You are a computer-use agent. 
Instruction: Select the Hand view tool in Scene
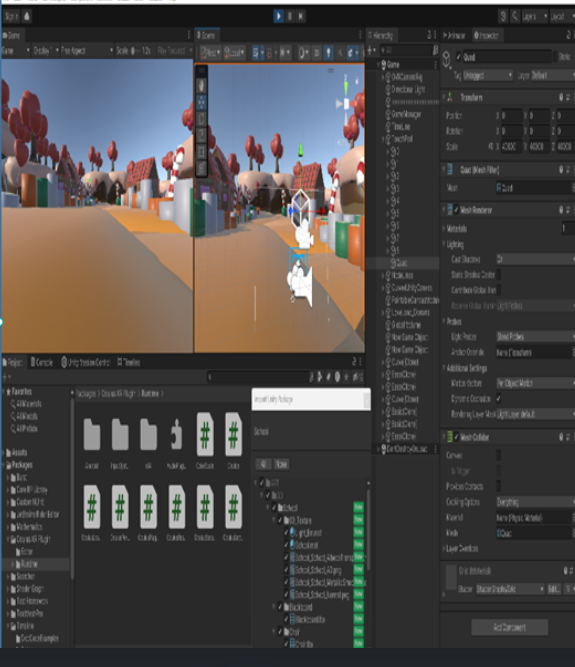pos(202,86)
